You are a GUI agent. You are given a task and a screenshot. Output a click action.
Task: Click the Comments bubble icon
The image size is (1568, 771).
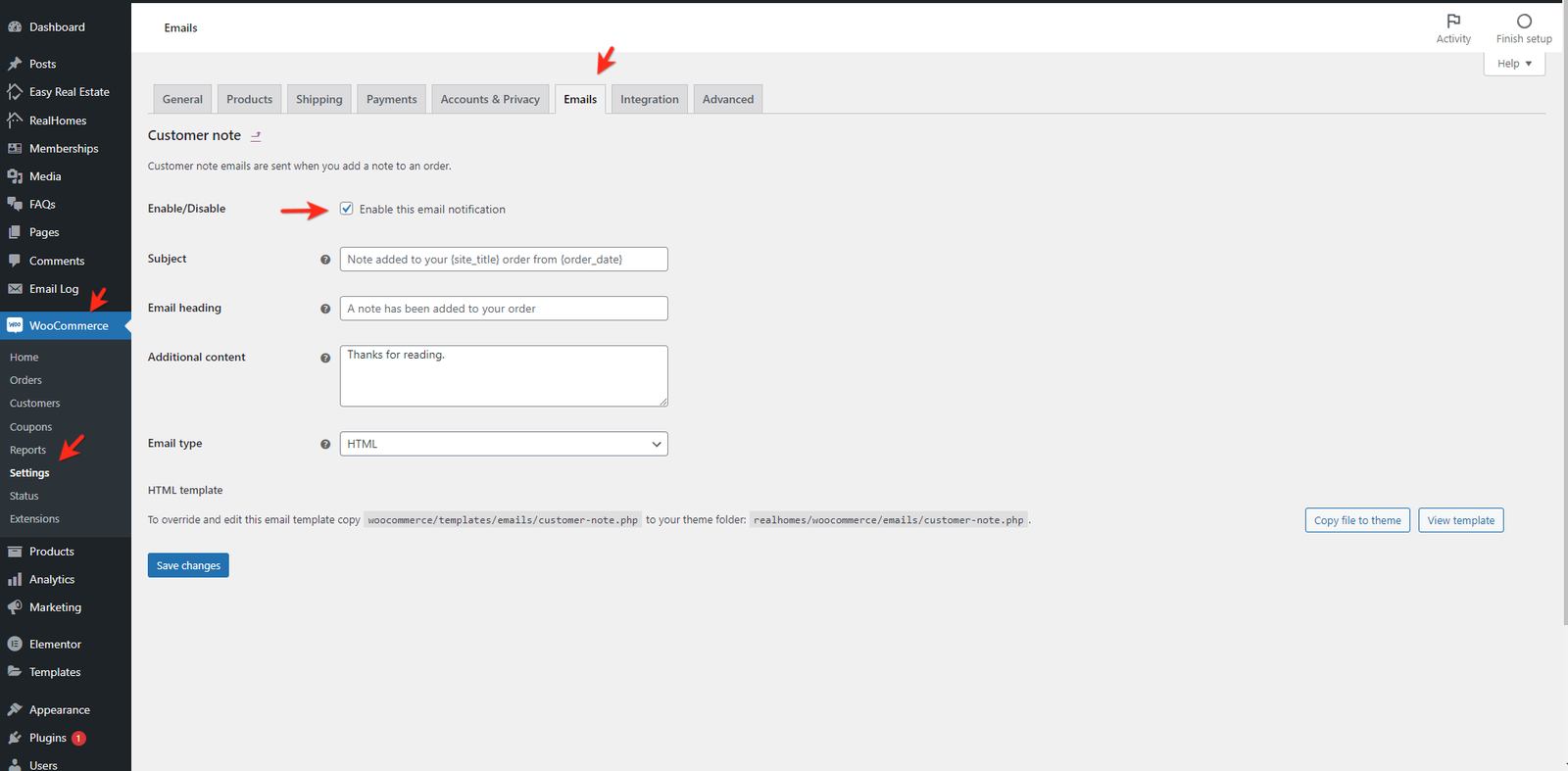point(15,261)
